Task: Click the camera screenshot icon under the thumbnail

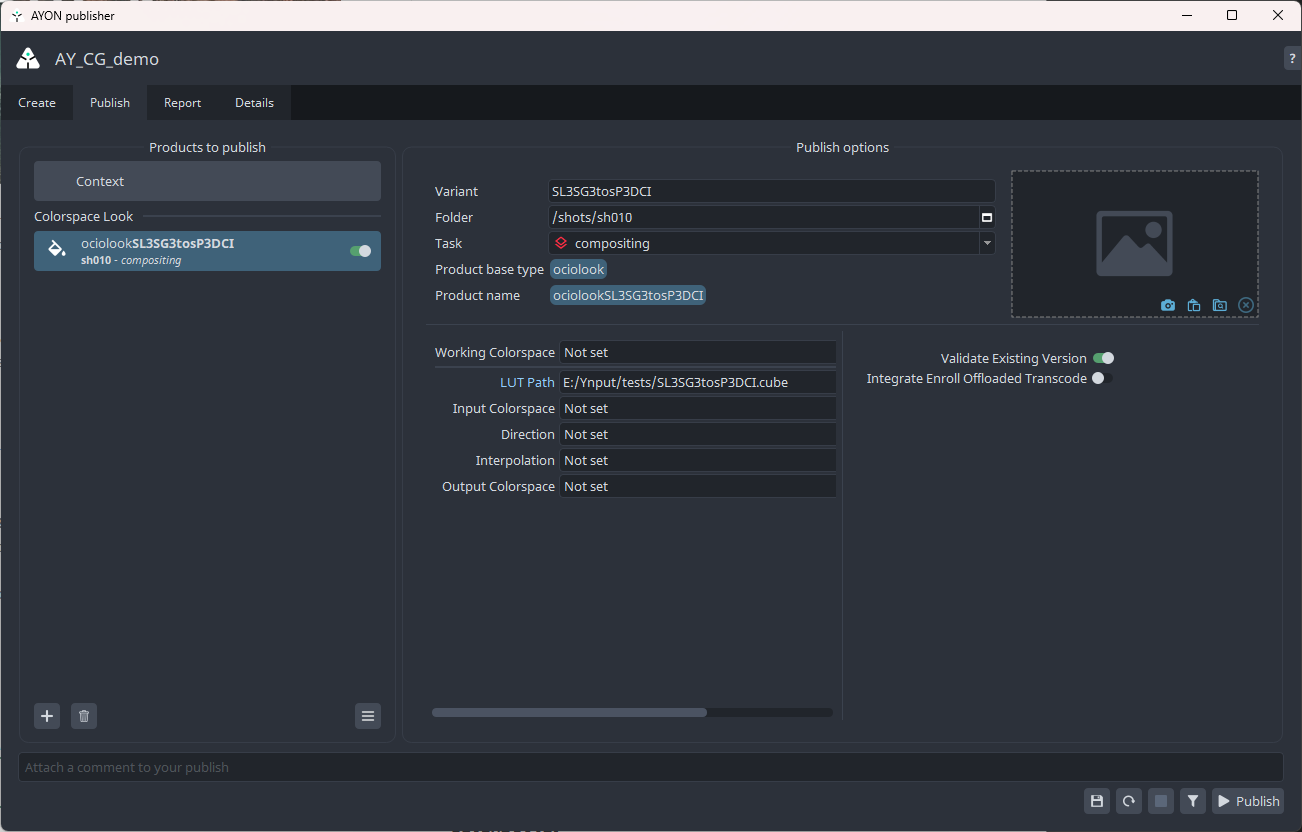Action: [1168, 305]
